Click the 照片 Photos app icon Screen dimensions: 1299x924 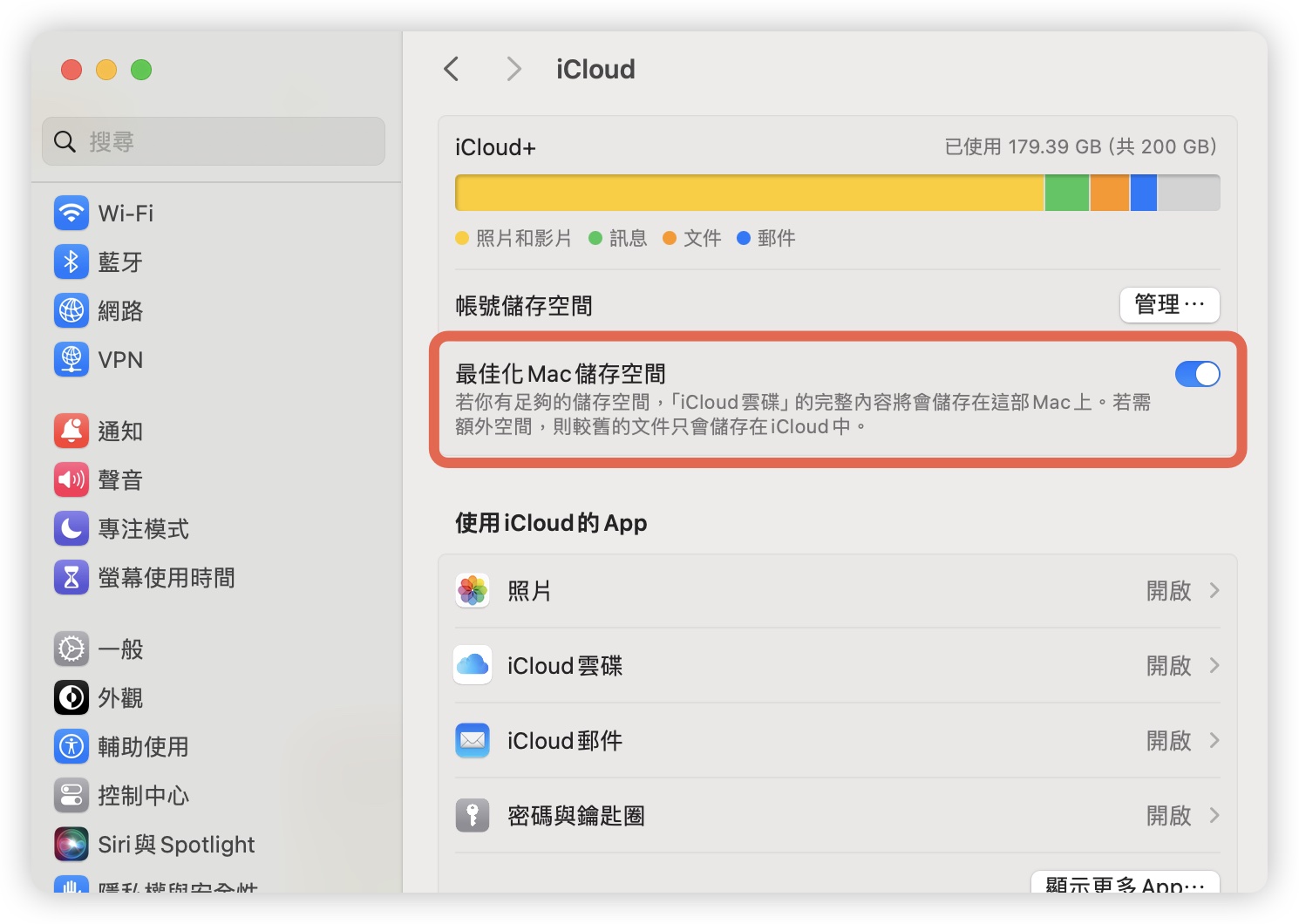point(473,591)
